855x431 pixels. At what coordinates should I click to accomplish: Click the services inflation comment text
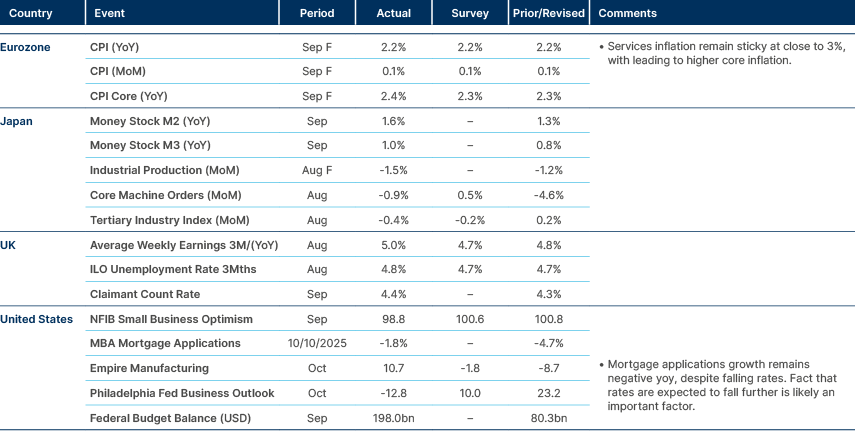coord(726,54)
